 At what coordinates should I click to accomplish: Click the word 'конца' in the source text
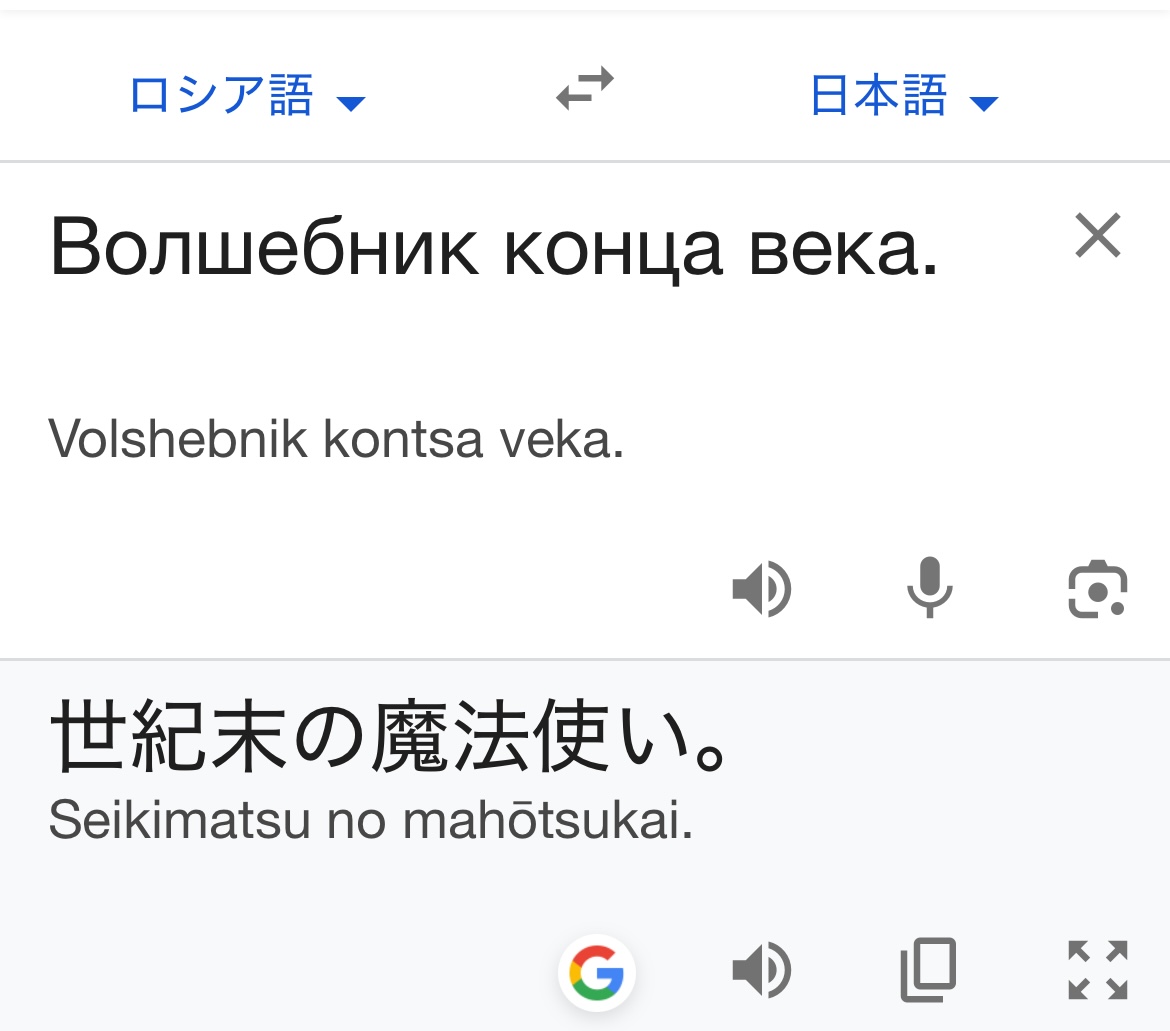612,247
